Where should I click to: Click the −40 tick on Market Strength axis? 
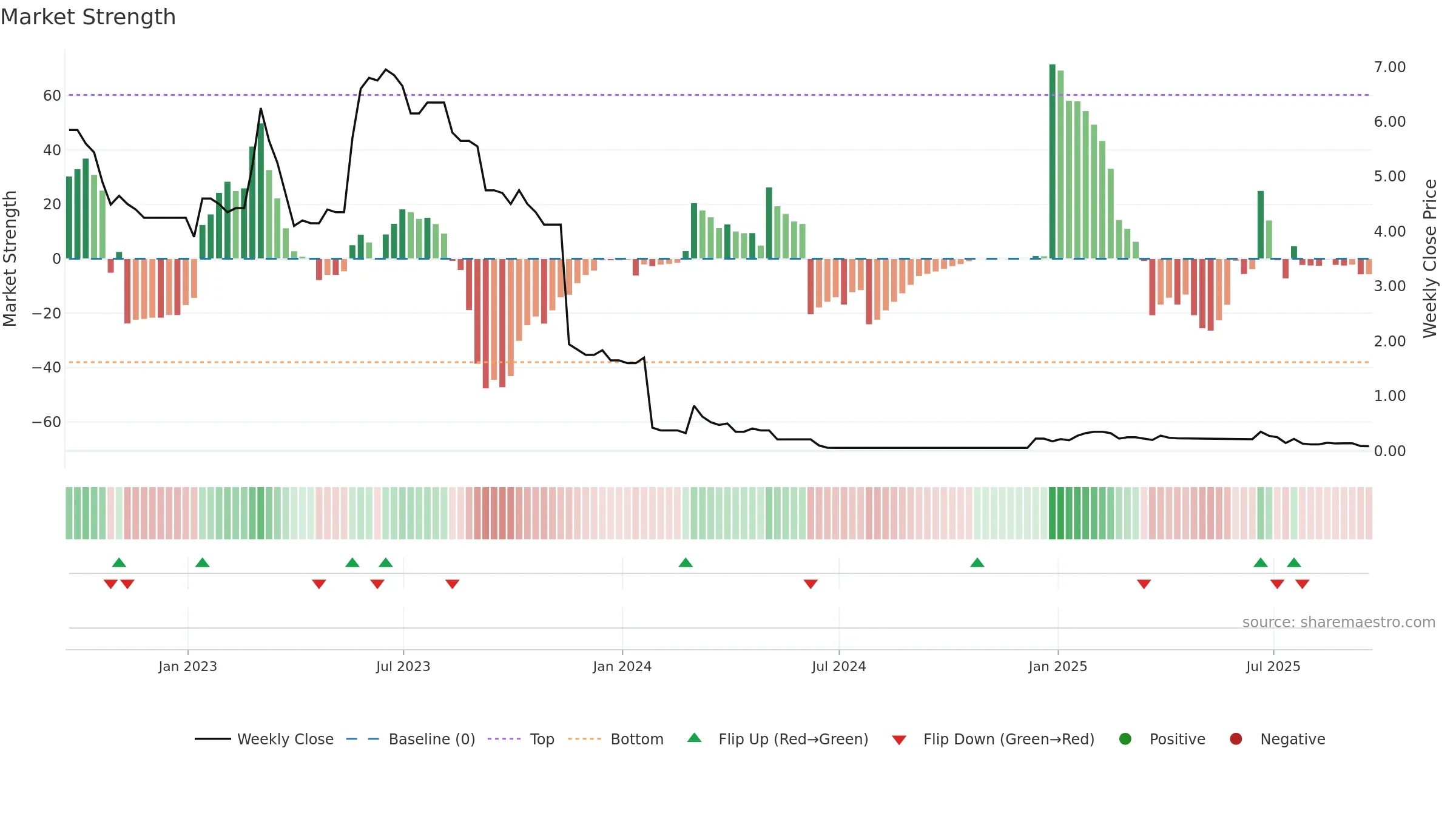coord(47,367)
